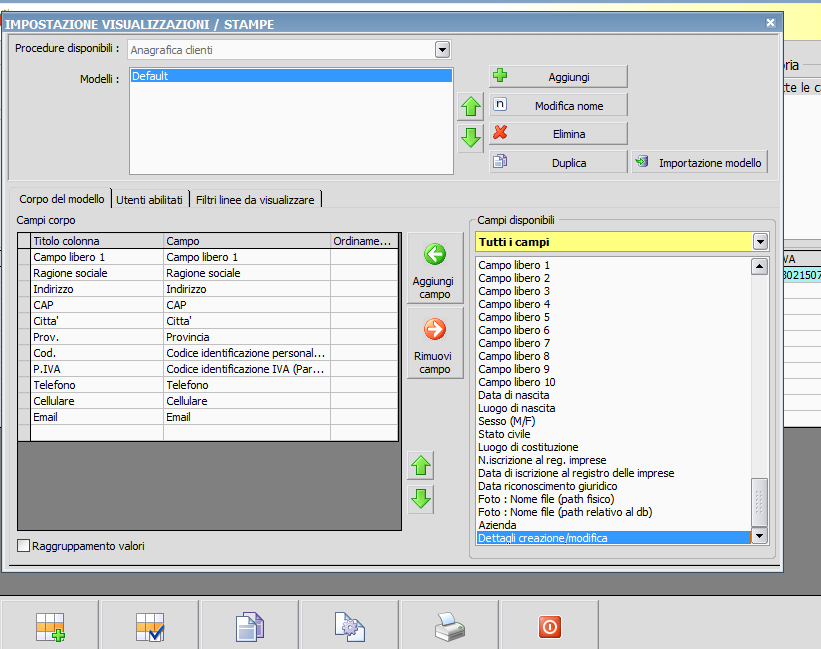This screenshot has width=821, height=649.
Task: Click the grid with checkmark icon in the bottom toolbar
Action: pyautogui.click(x=150, y=626)
